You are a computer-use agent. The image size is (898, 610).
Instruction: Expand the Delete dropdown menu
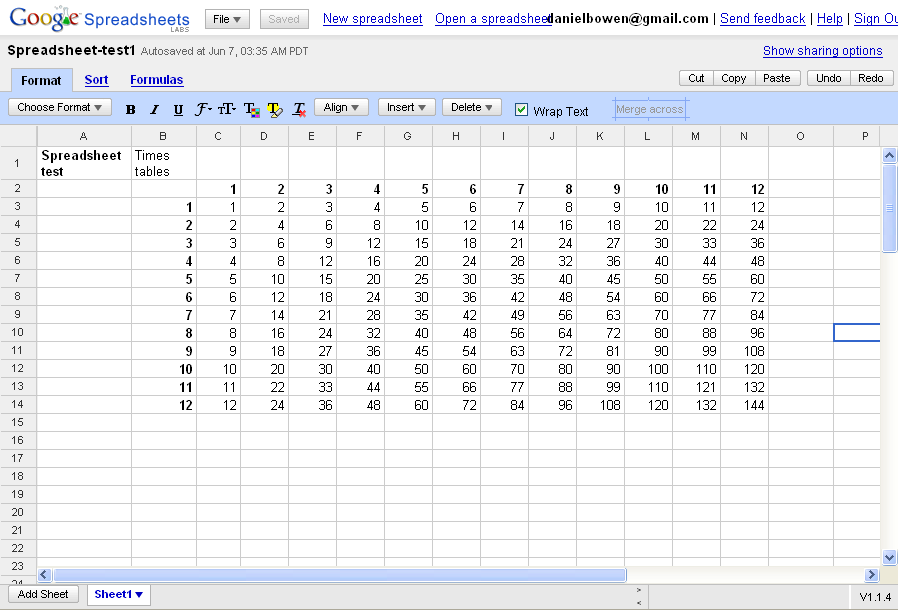point(471,107)
